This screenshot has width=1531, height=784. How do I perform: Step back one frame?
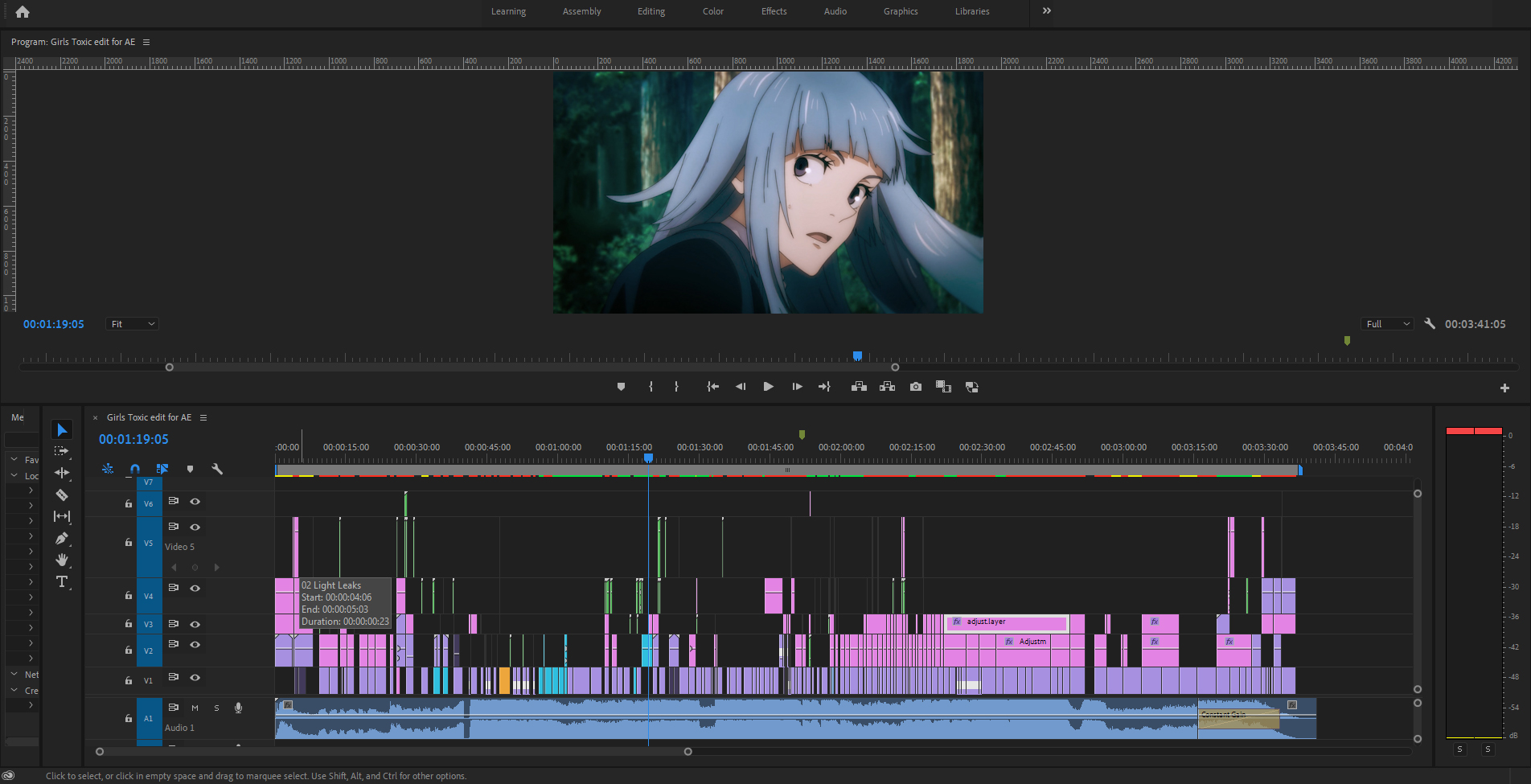tap(741, 387)
